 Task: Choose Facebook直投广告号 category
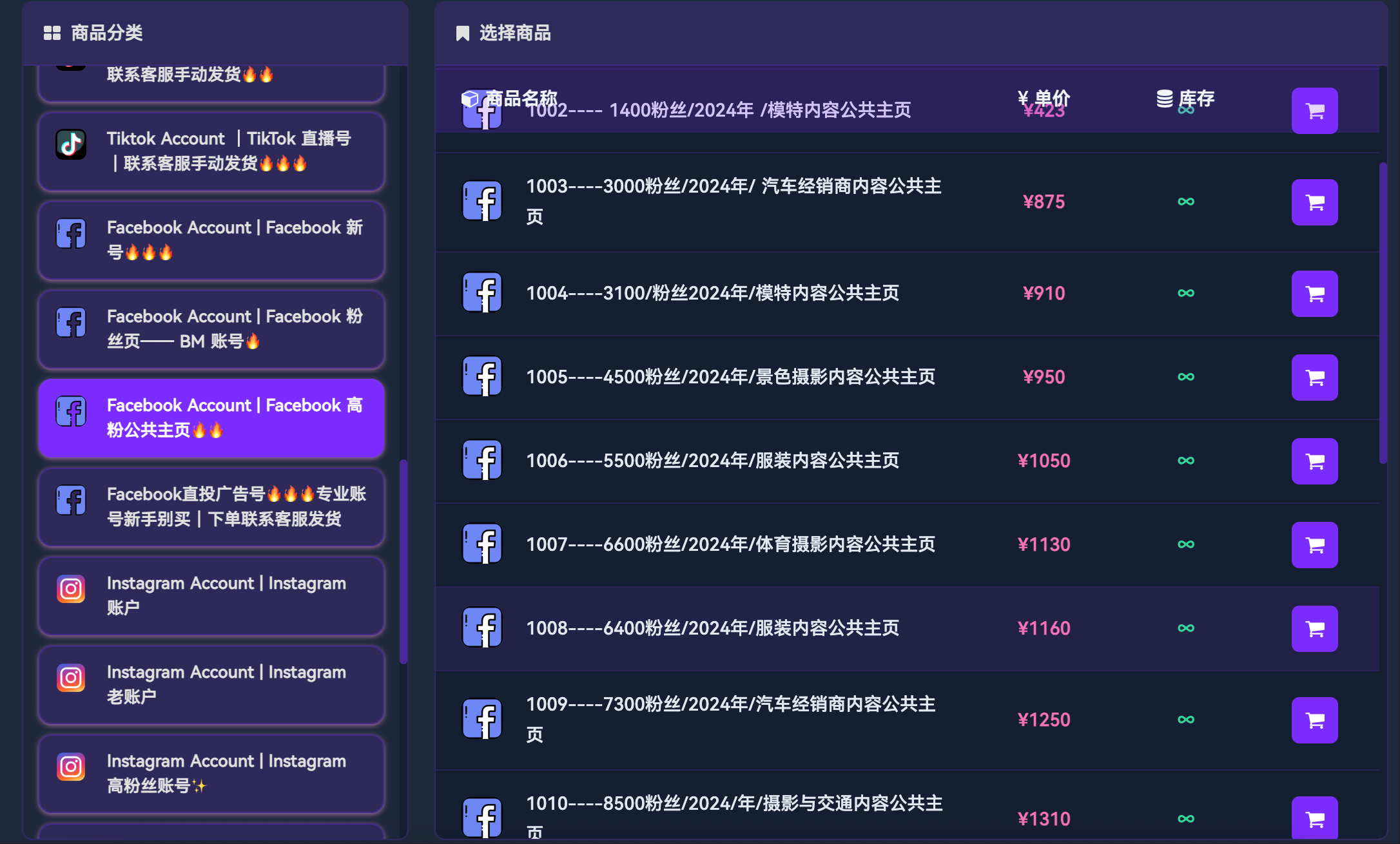pyautogui.click(x=211, y=507)
